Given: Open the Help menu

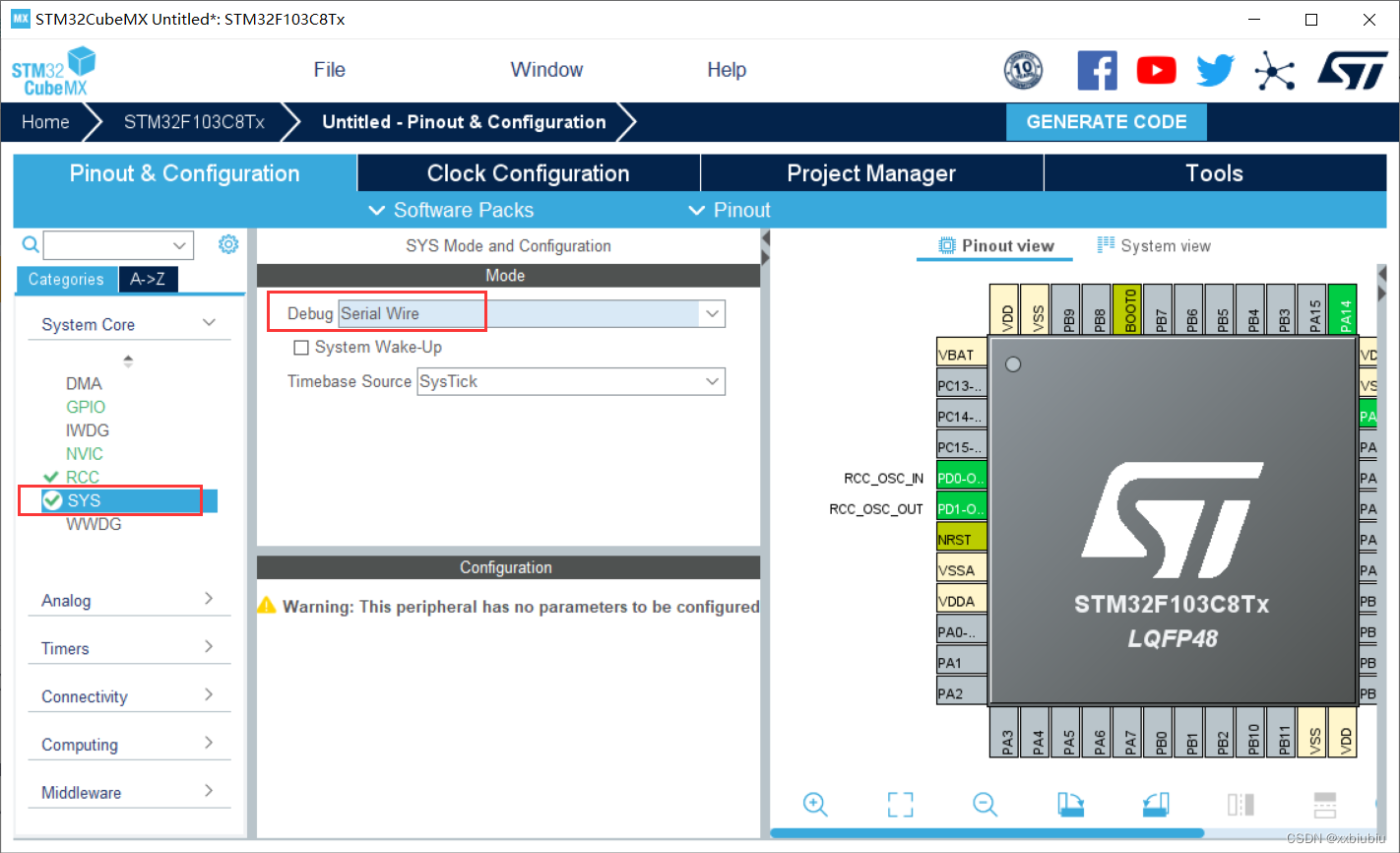Looking at the screenshot, I should click(x=727, y=70).
